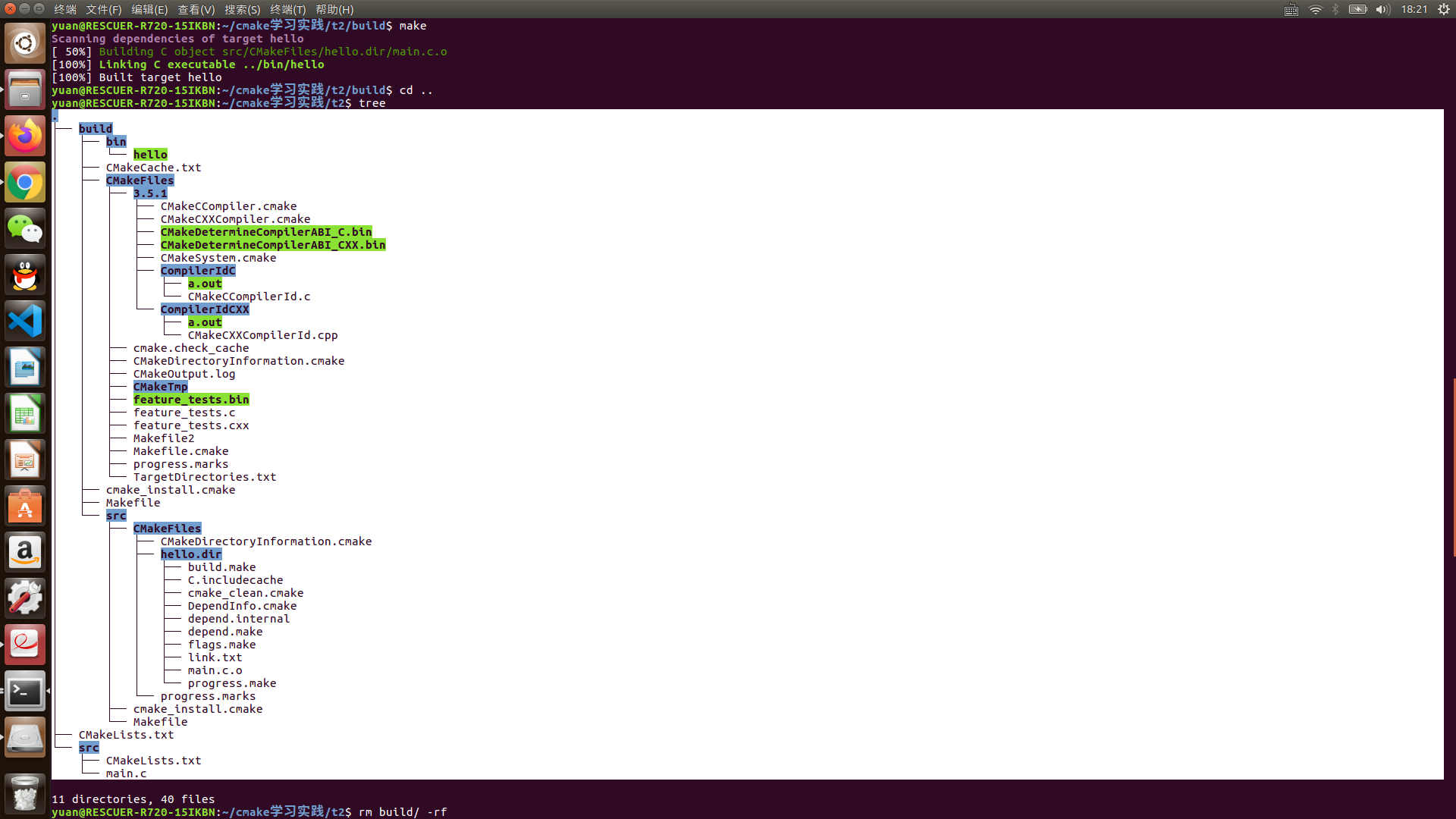1456x819 pixels.
Task: Open the 编辑(E) menu
Action: click(149, 9)
